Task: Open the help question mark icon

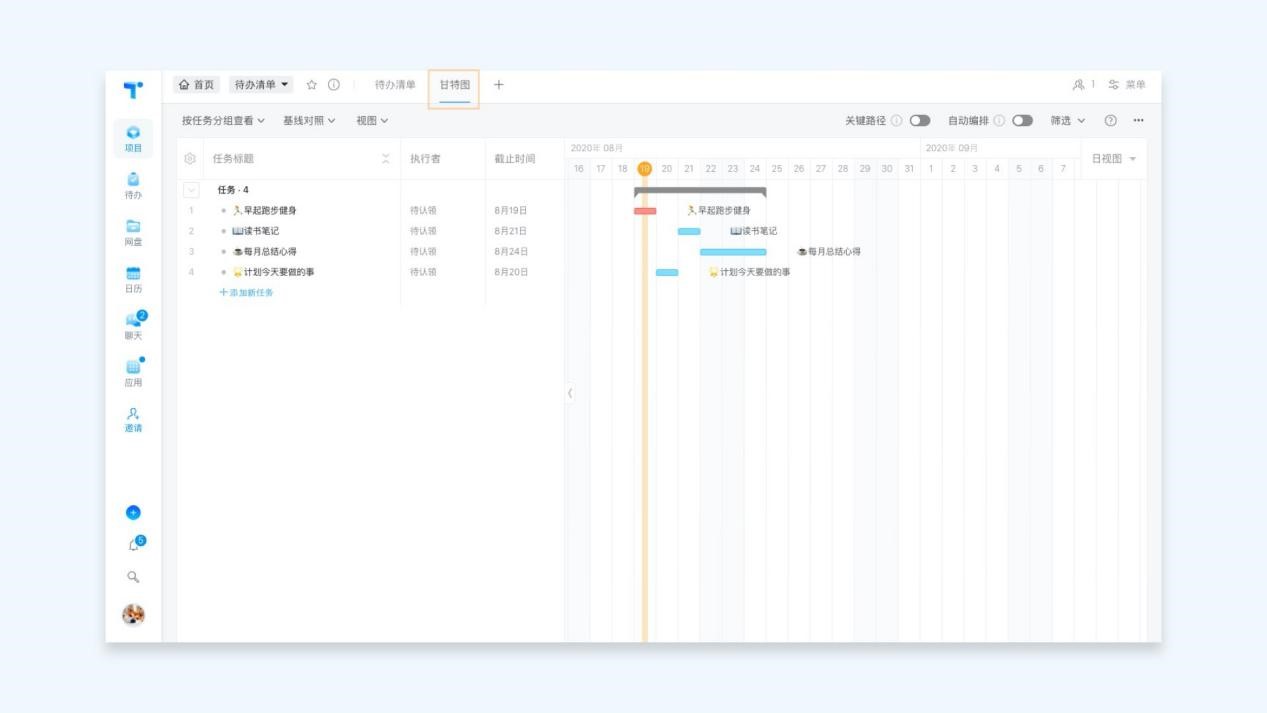Action: 1110,120
